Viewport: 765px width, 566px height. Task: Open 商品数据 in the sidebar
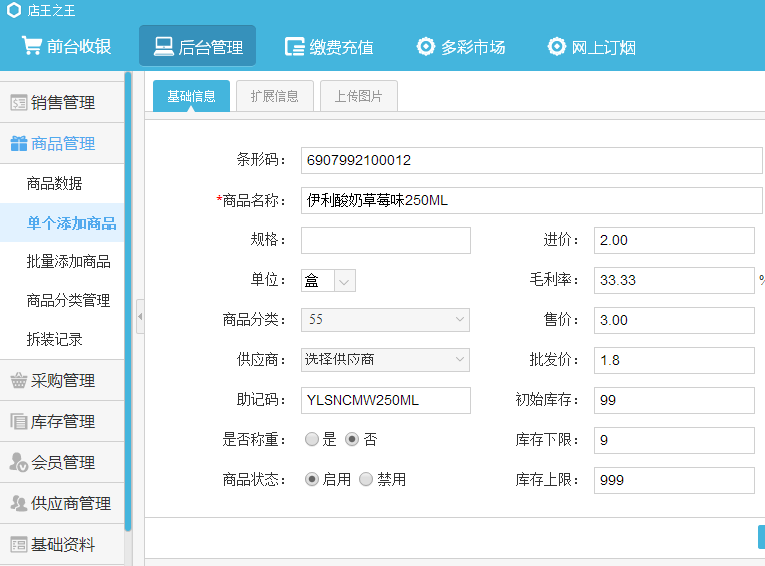point(62,183)
